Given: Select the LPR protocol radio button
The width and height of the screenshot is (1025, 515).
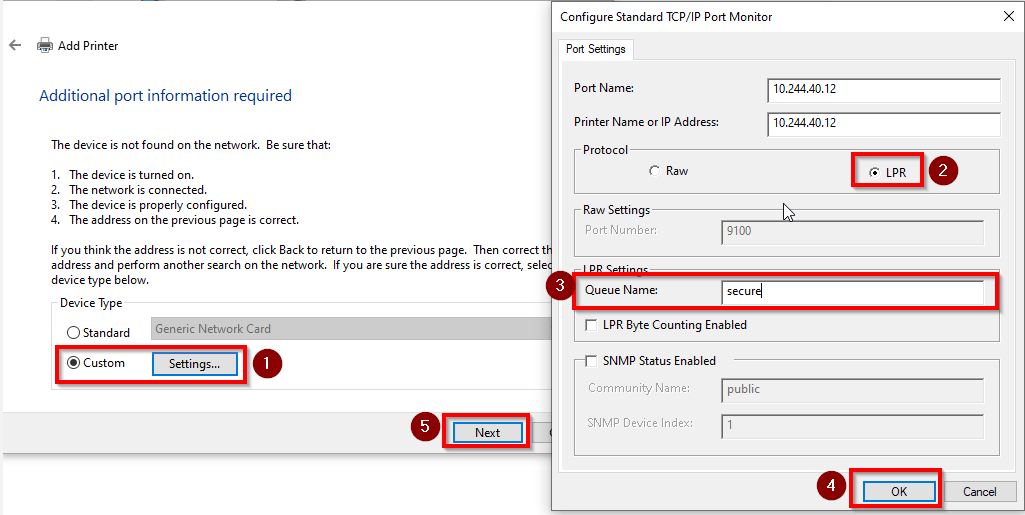Looking at the screenshot, I should [x=875, y=172].
